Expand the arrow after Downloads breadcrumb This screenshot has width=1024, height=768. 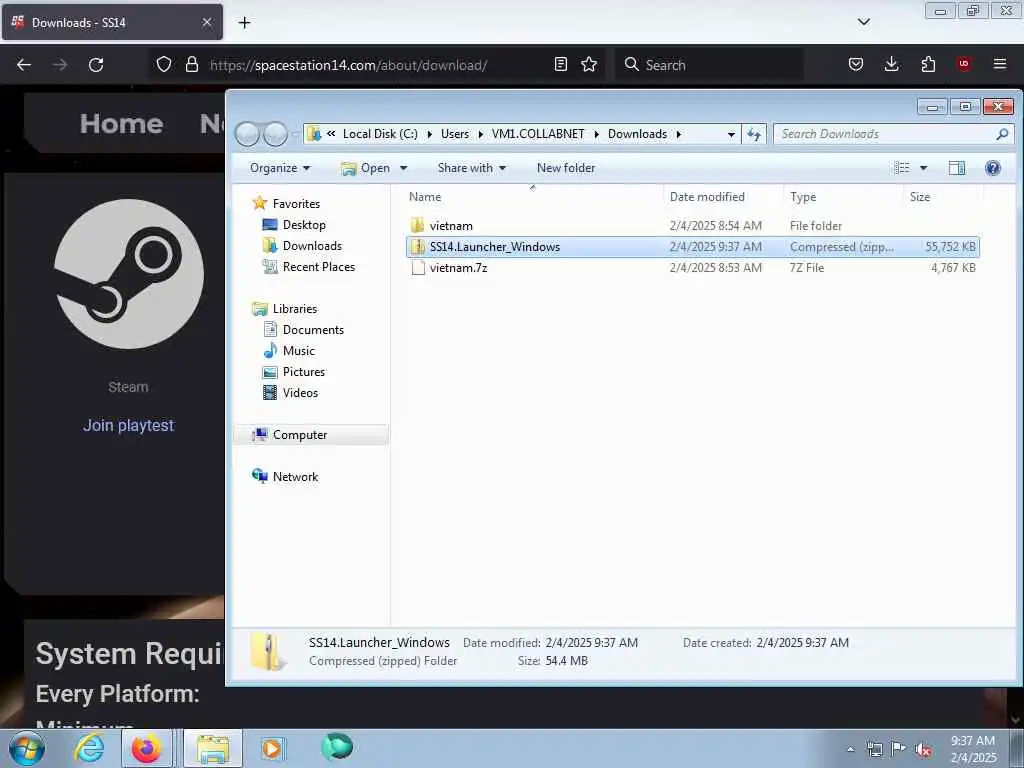679,134
